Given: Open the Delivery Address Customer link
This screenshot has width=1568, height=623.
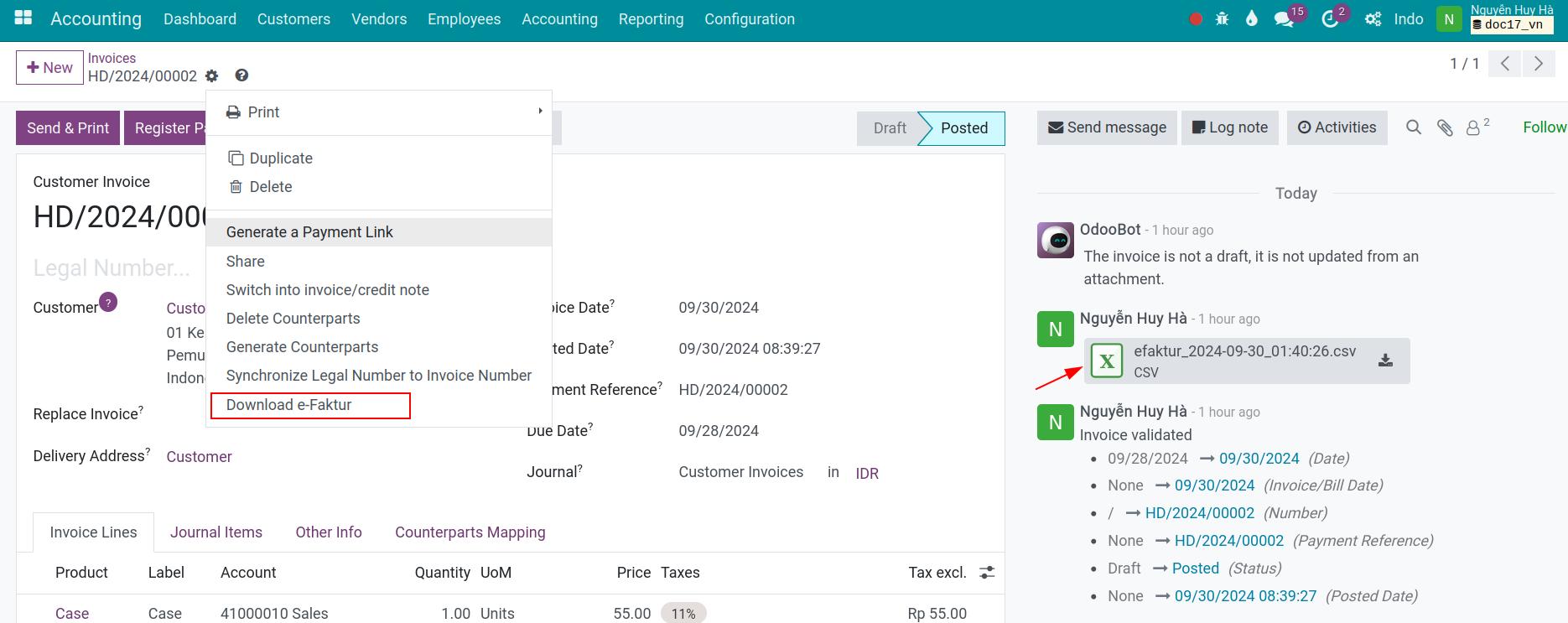Looking at the screenshot, I should tap(199, 457).
